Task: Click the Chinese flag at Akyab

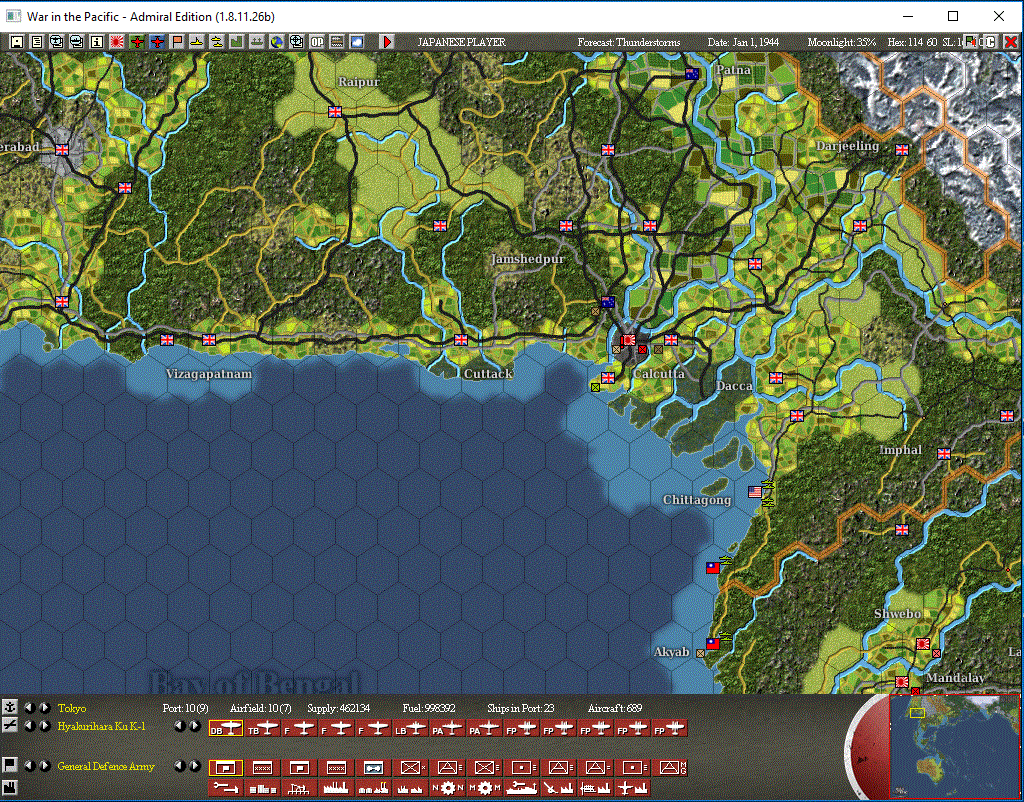Action: point(712,644)
